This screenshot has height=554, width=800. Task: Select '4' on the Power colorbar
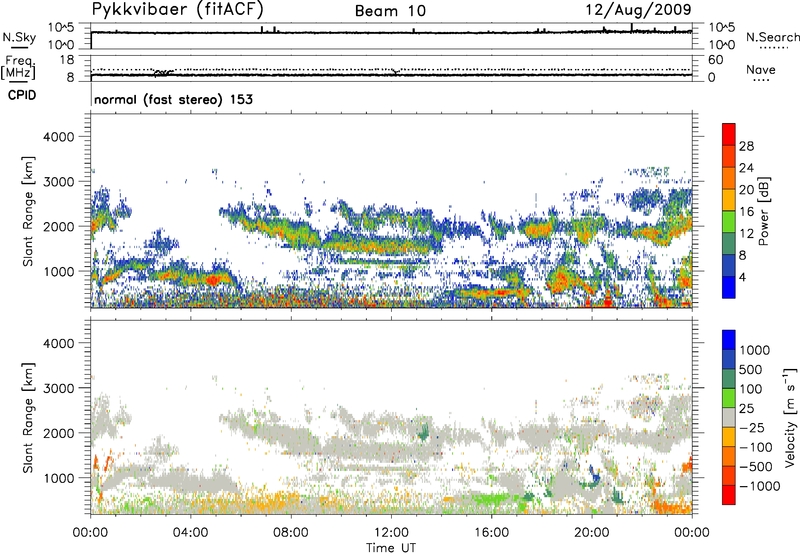(x=742, y=277)
